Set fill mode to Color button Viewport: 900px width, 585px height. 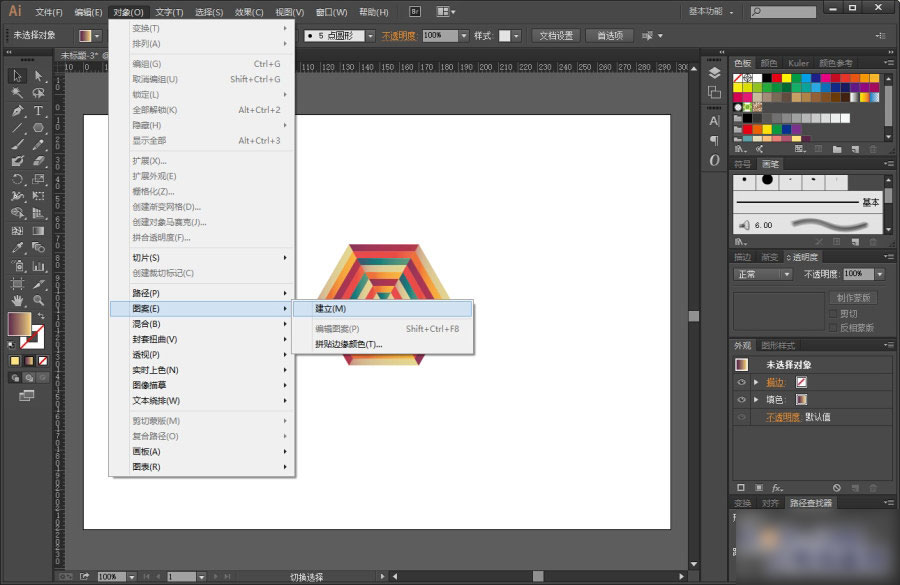[x=15, y=361]
